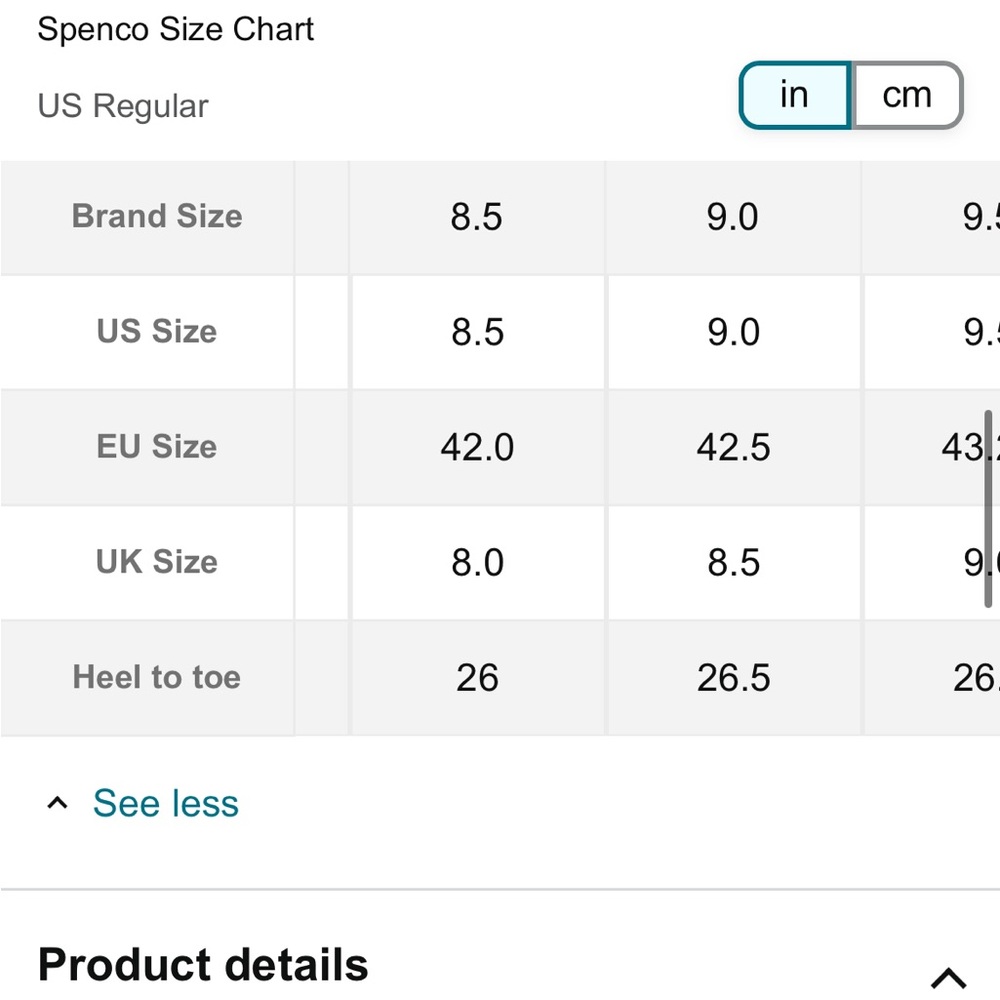Collapse the chart with See less link
This screenshot has width=1000, height=1000.
click(x=166, y=803)
